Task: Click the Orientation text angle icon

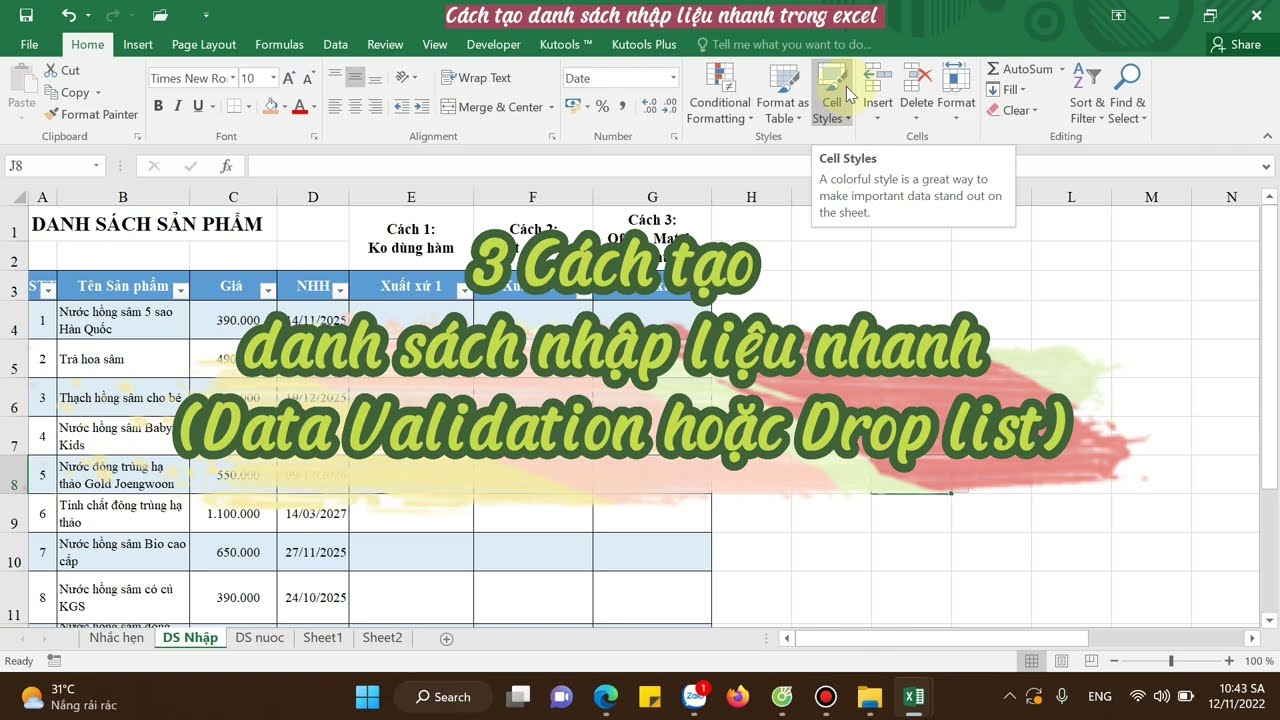Action: click(x=403, y=77)
